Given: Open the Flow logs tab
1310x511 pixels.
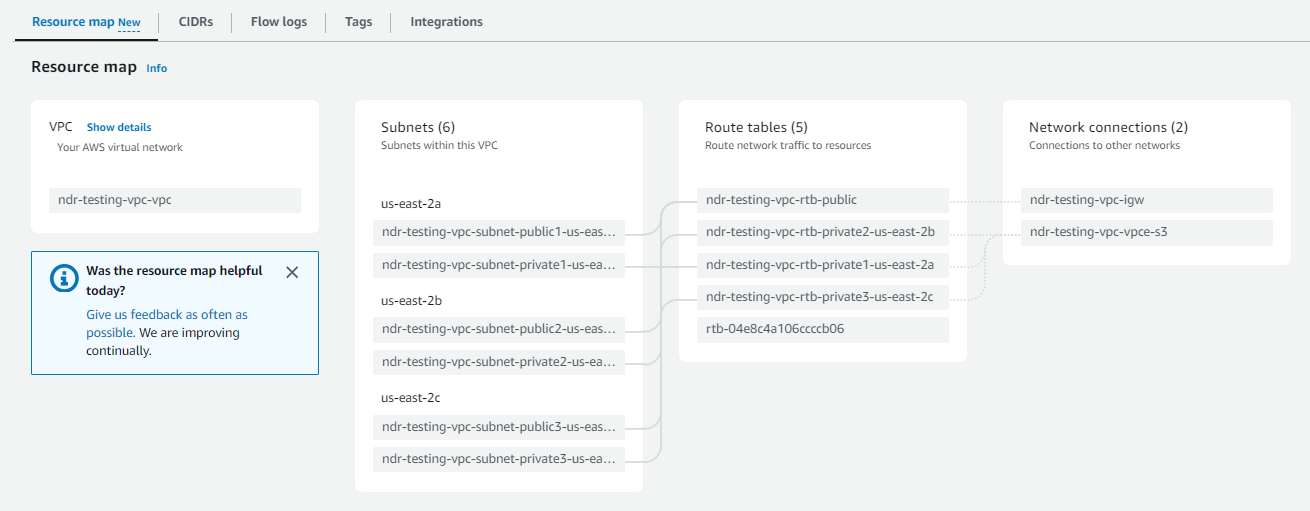Looking at the screenshot, I should [x=279, y=21].
